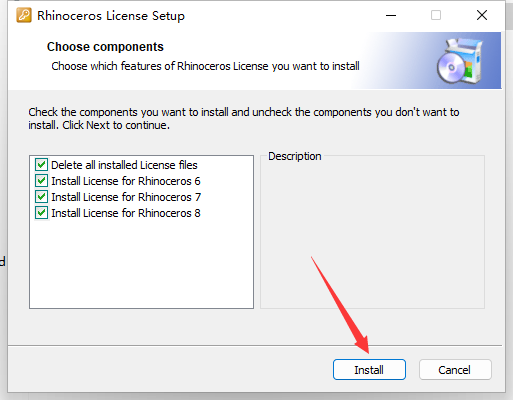513x400 pixels.
Task: Highlight the 'Install License for Rhinoceros 7' label text
Action: pos(126,197)
